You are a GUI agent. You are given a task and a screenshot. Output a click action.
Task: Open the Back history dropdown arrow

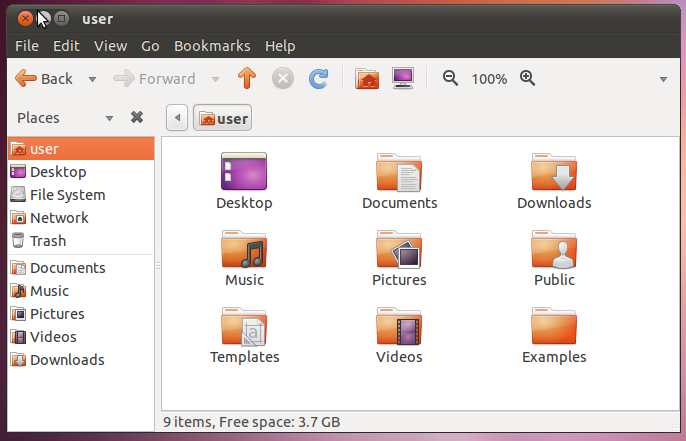point(92,79)
